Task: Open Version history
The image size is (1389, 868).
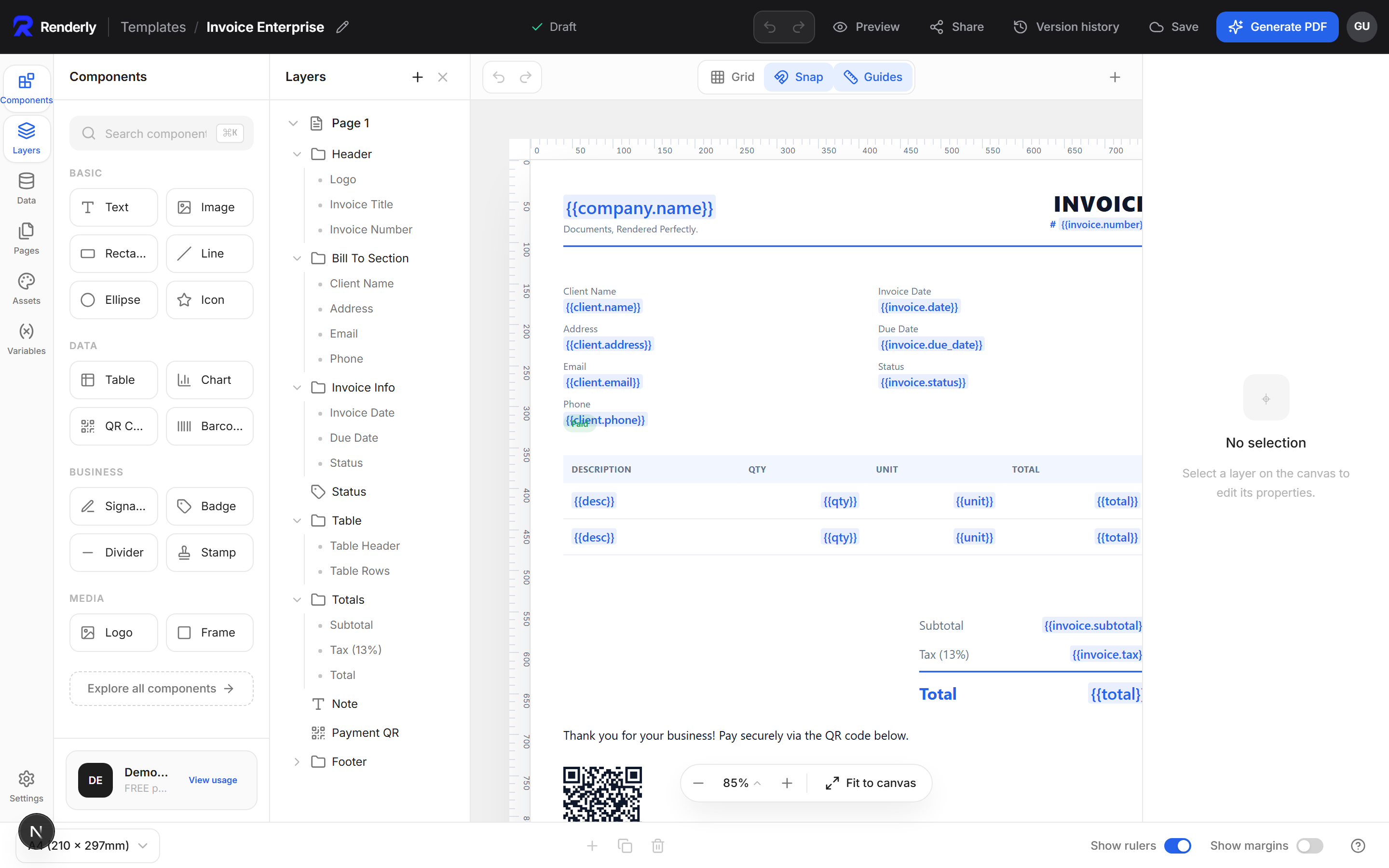Action: point(1066,27)
